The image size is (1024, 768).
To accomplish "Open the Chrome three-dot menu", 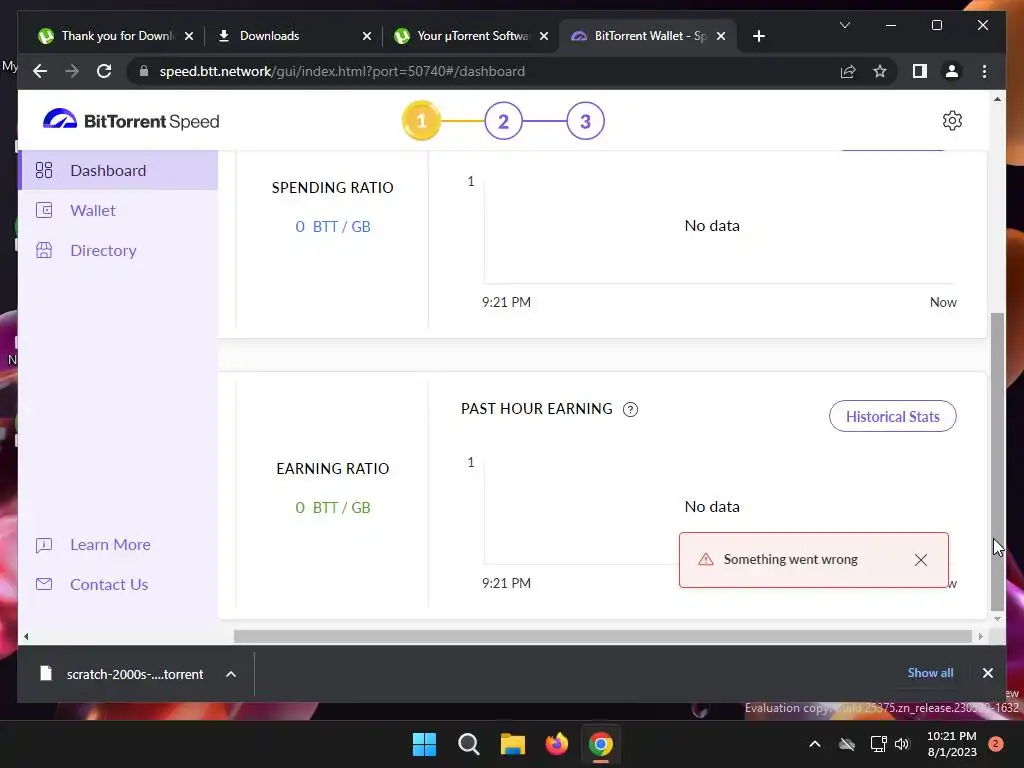I will 984,71.
